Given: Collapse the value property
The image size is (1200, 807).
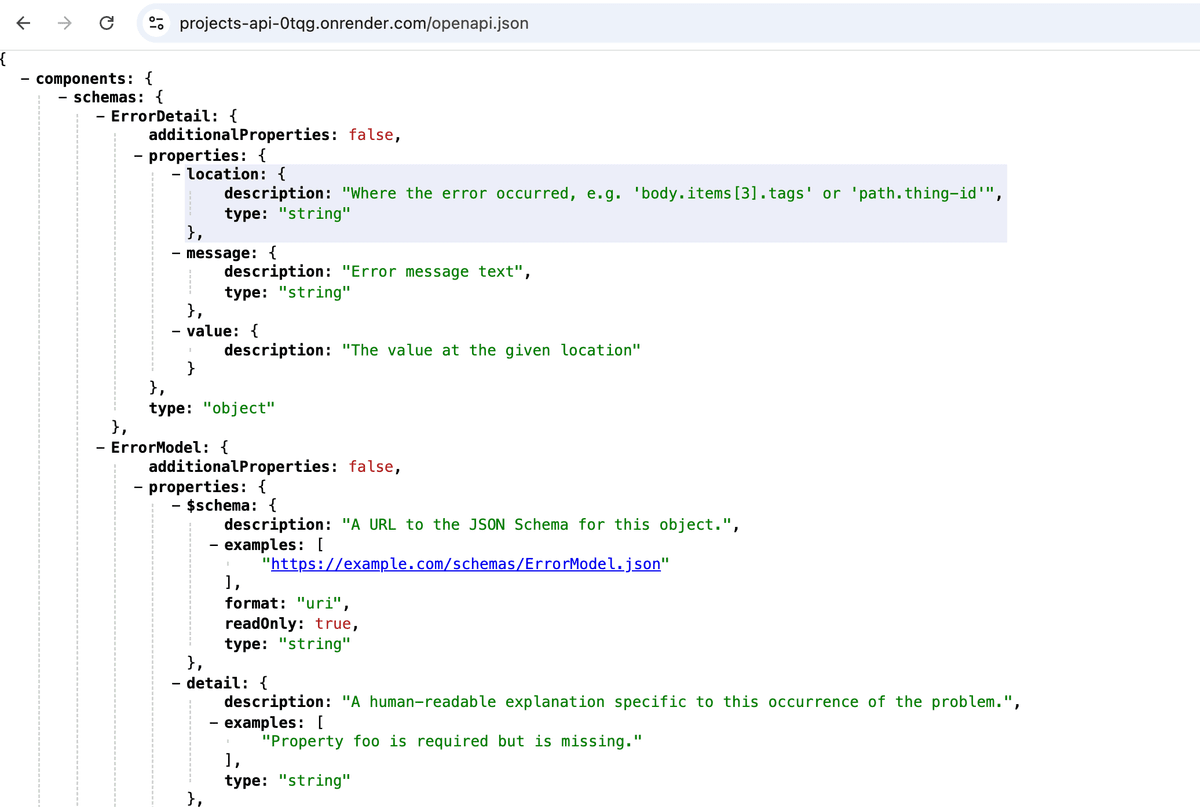Looking at the screenshot, I should tap(174, 330).
